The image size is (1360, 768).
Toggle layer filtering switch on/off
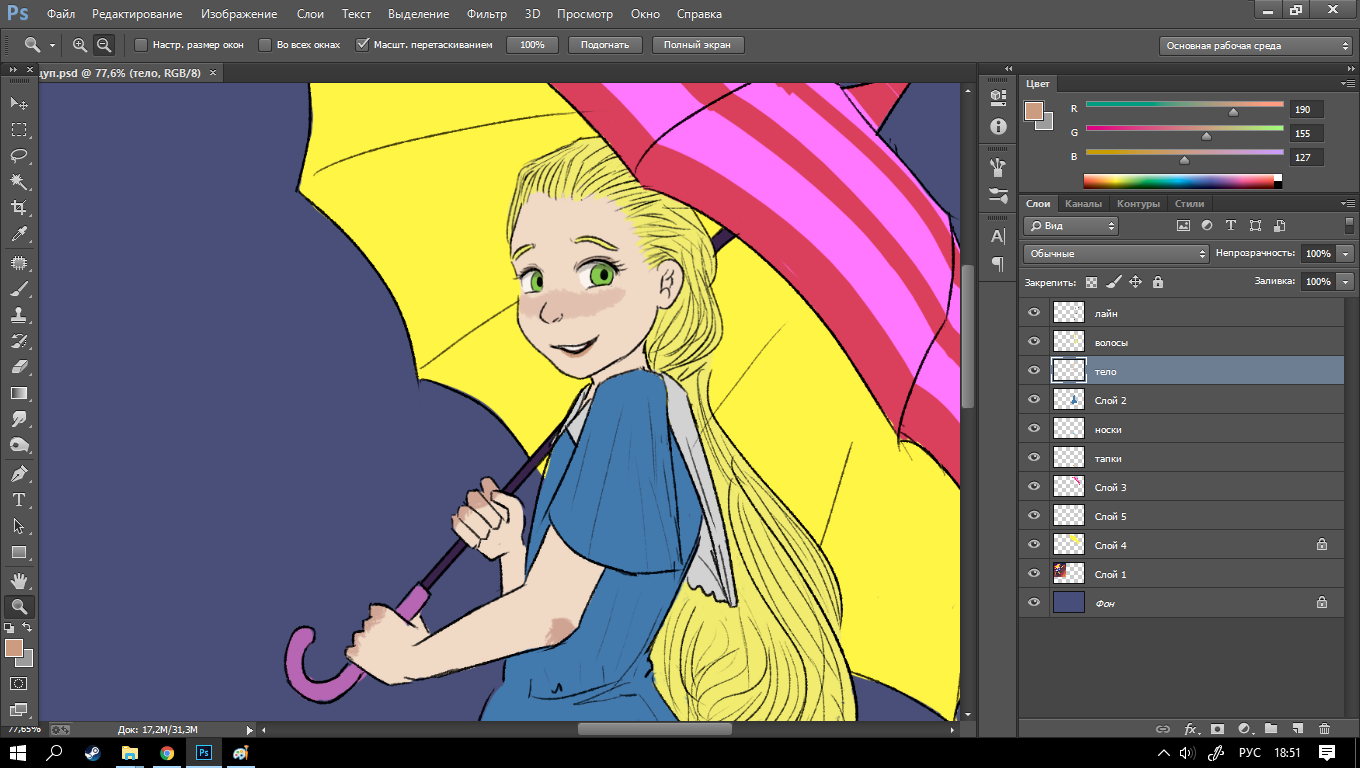(x=1349, y=226)
